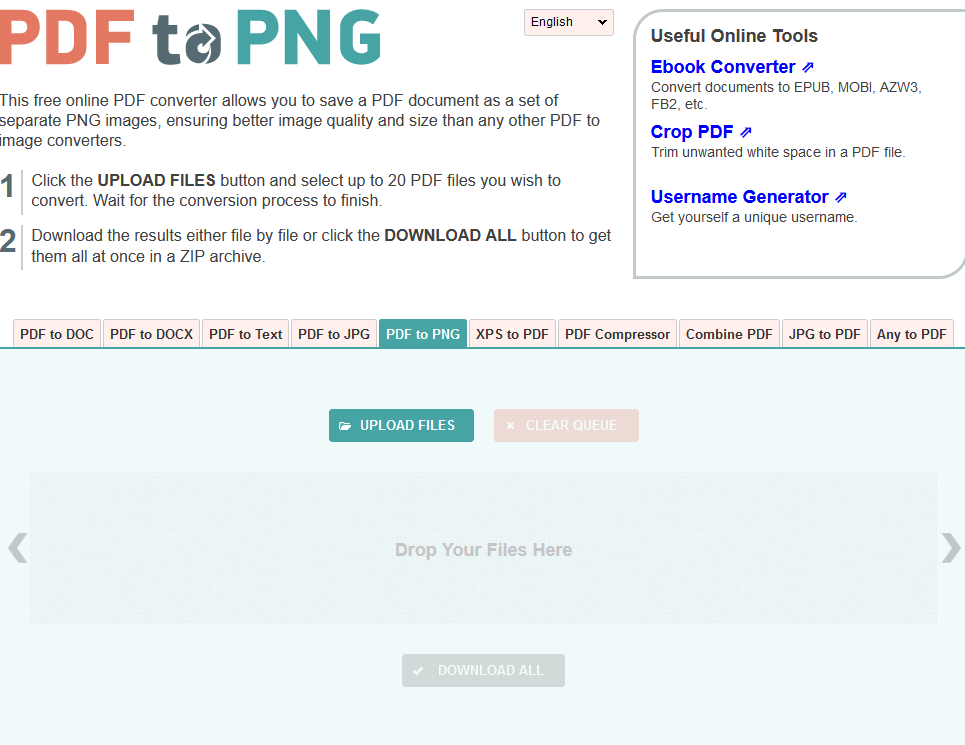Click the left chevron beside the file queue
This screenshot has height=745, width=965.
point(16,548)
